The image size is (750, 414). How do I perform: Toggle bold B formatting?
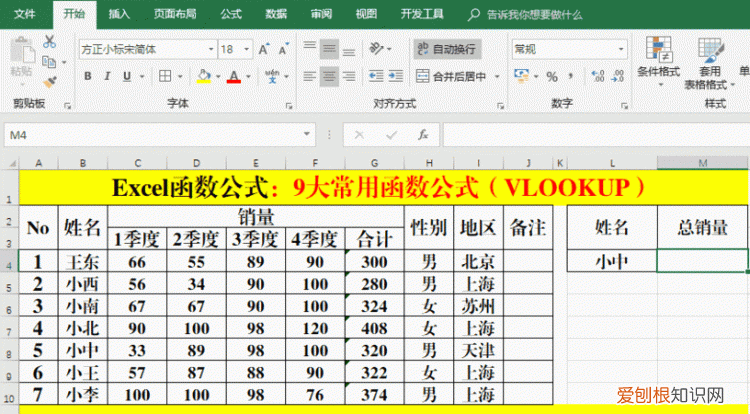88,76
